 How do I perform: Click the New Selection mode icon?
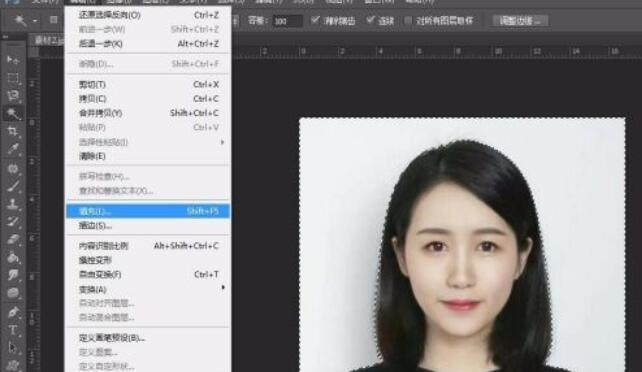(54, 20)
